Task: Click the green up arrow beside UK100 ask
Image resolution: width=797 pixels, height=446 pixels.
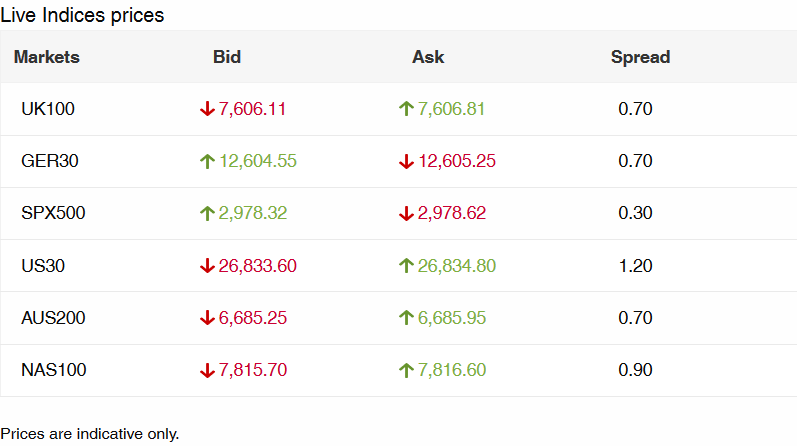Action: [406, 109]
